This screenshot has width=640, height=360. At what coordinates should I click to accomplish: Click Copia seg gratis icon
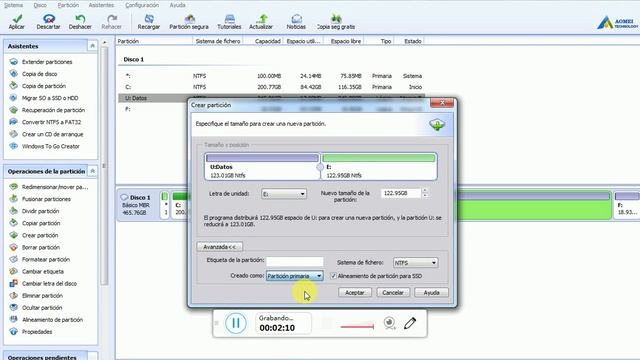pyautogui.click(x=336, y=19)
